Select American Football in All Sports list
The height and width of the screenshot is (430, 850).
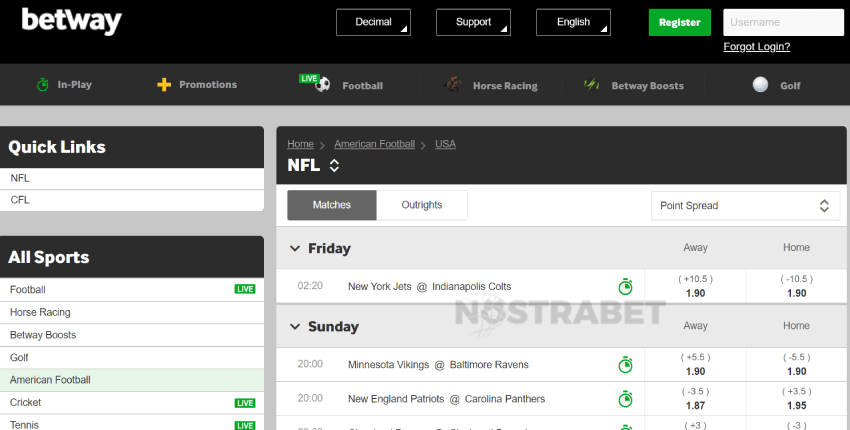point(132,380)
